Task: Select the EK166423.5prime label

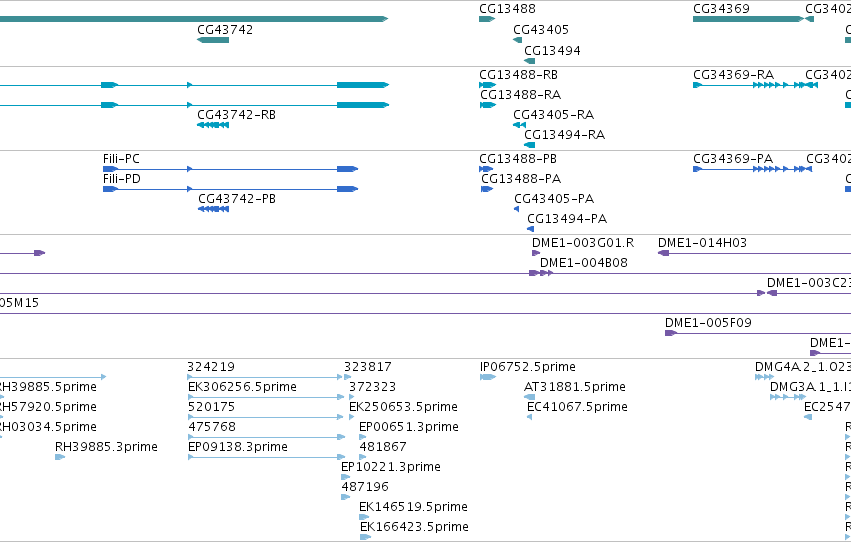Action: (414, 528)
